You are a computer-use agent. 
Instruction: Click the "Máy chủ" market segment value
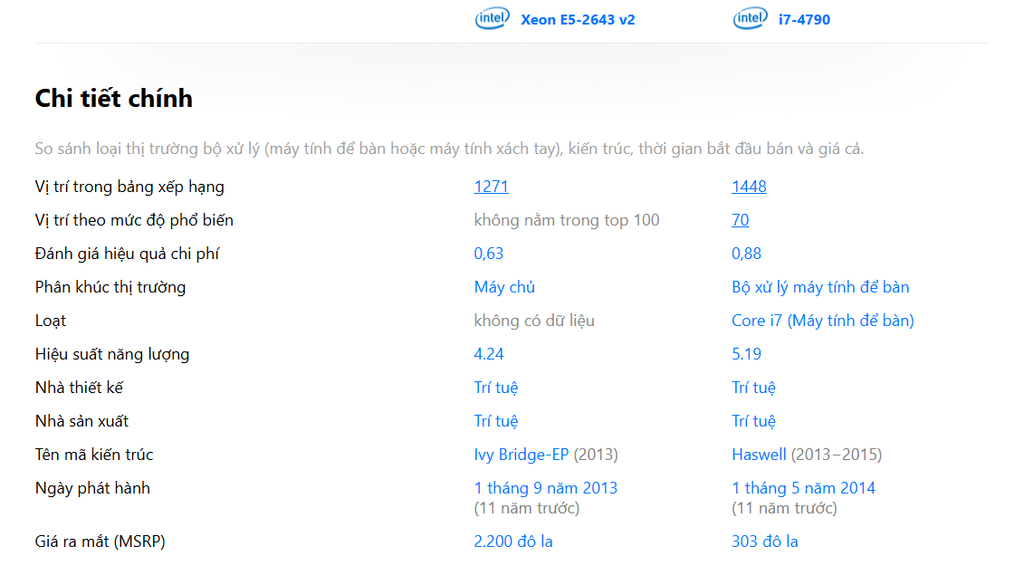504,287
